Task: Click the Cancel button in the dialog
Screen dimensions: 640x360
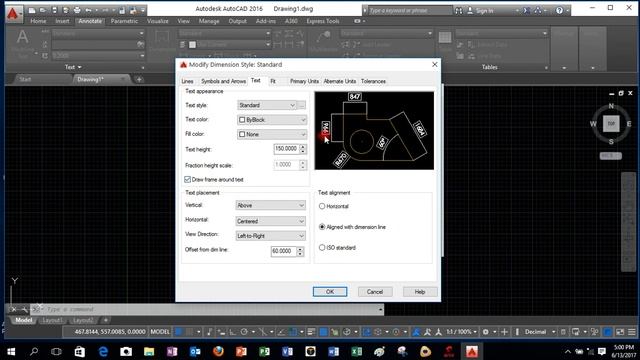Action: (x=375, y=291)
